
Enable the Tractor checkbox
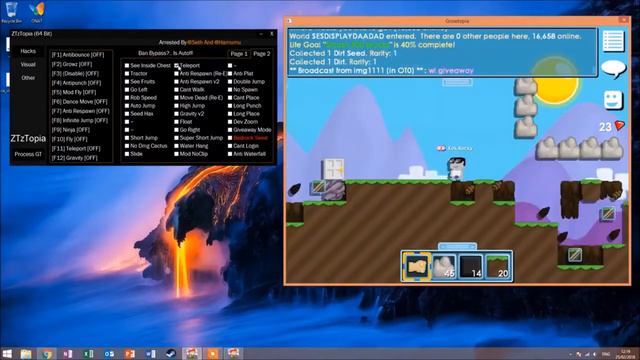(127, 73)
